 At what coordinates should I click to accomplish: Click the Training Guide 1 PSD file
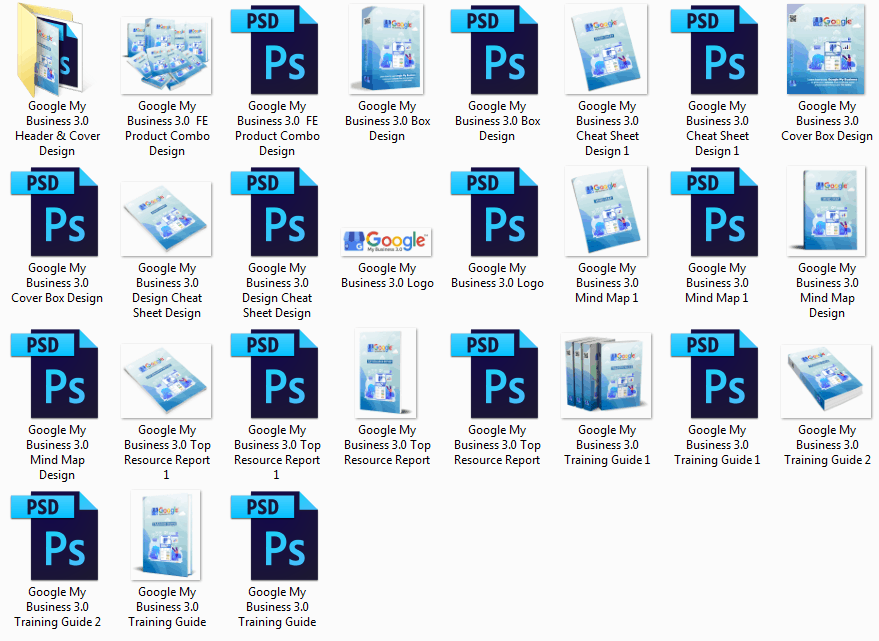coord(717,374)
